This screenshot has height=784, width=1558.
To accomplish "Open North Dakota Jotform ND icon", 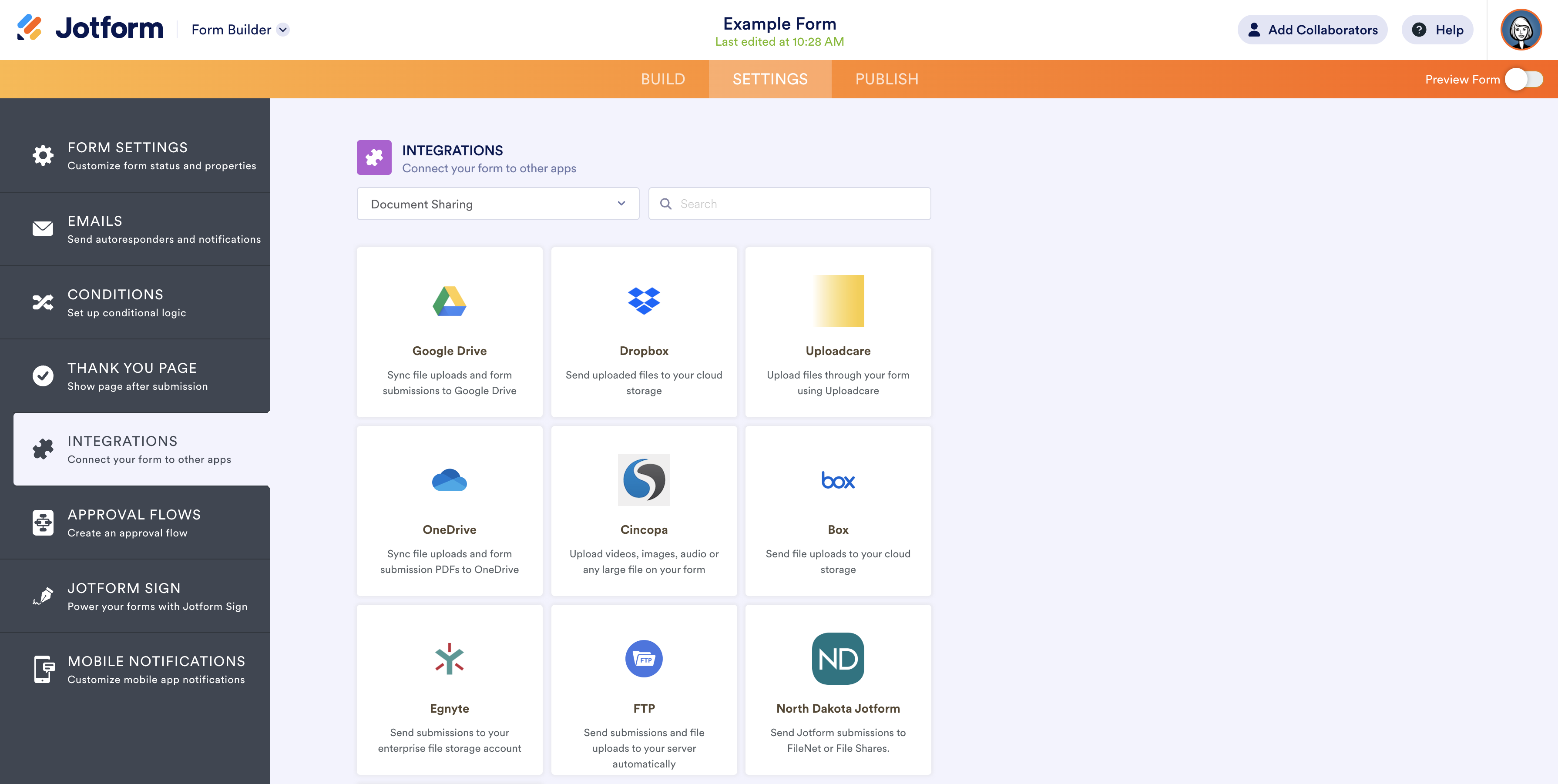I will [838, 659].
